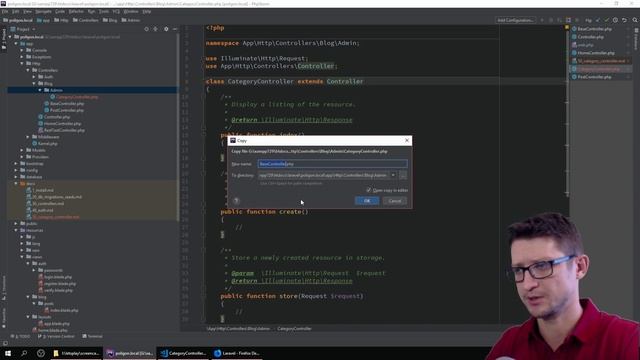Click the New name input field

(332, 164)
